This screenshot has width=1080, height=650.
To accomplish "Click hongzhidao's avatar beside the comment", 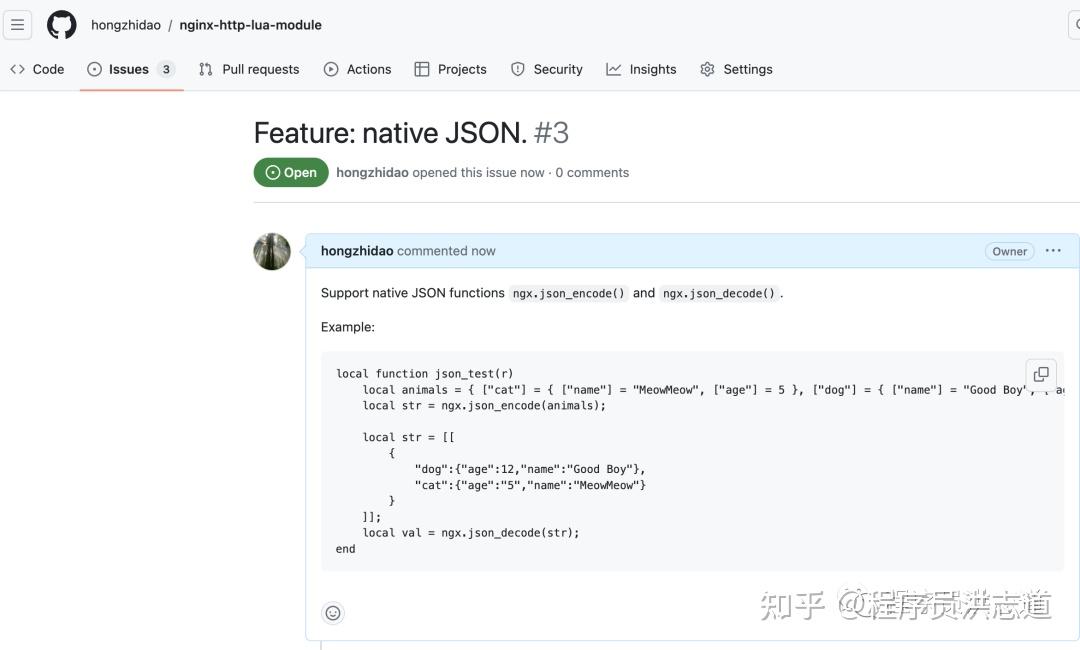I will coord(272,251).
